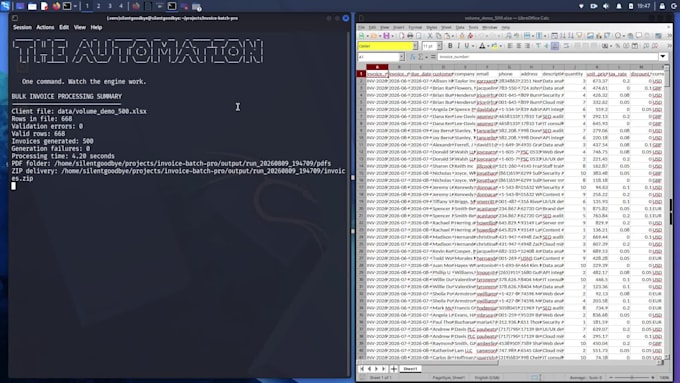This screenshot has width=680, height=383.
Task: Open the font size dropdown
Action: point(439,46)
